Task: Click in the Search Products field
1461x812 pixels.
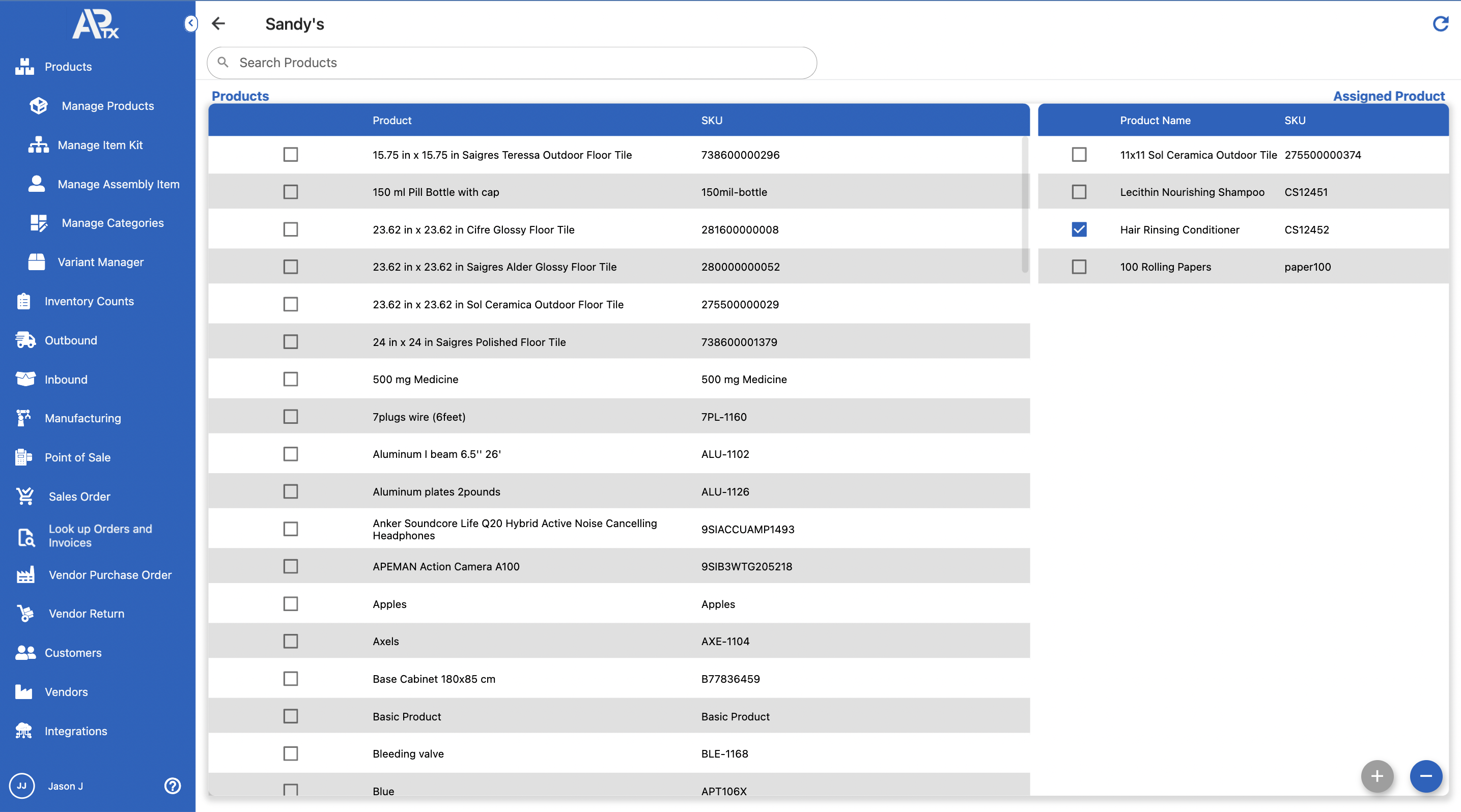Action: [511, 63]
